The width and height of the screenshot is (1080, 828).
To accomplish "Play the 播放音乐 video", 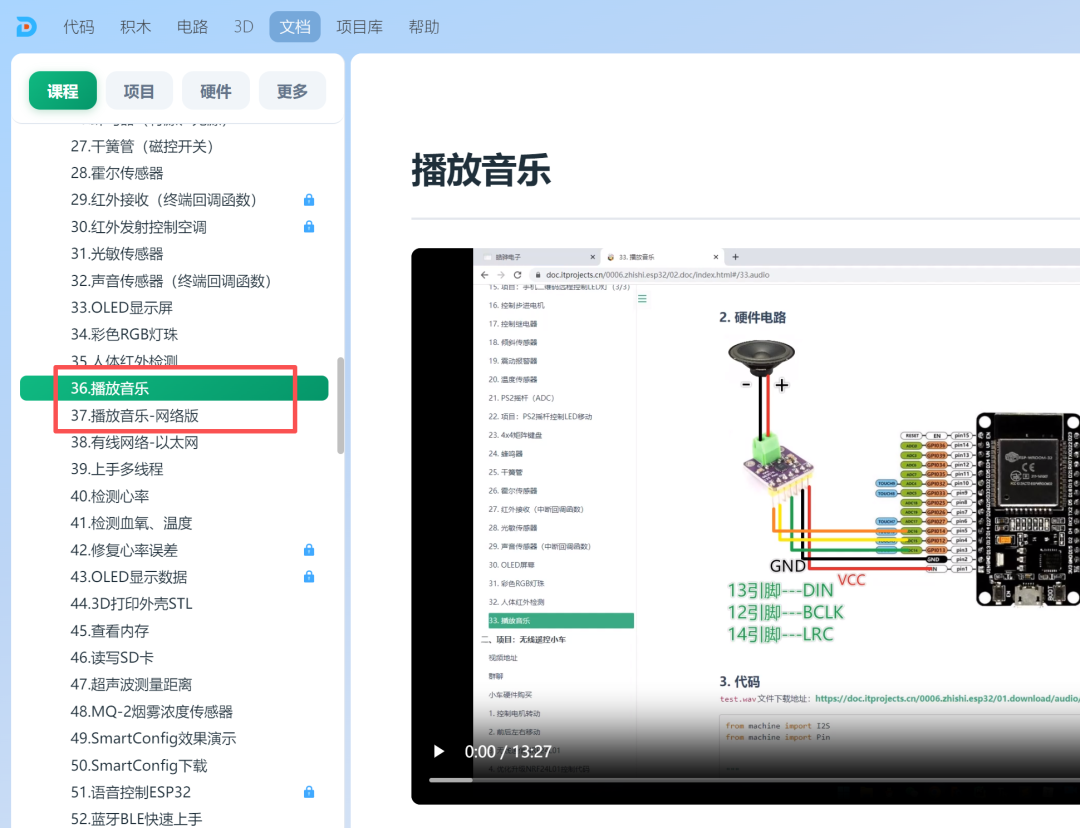I will click(439, 751).
